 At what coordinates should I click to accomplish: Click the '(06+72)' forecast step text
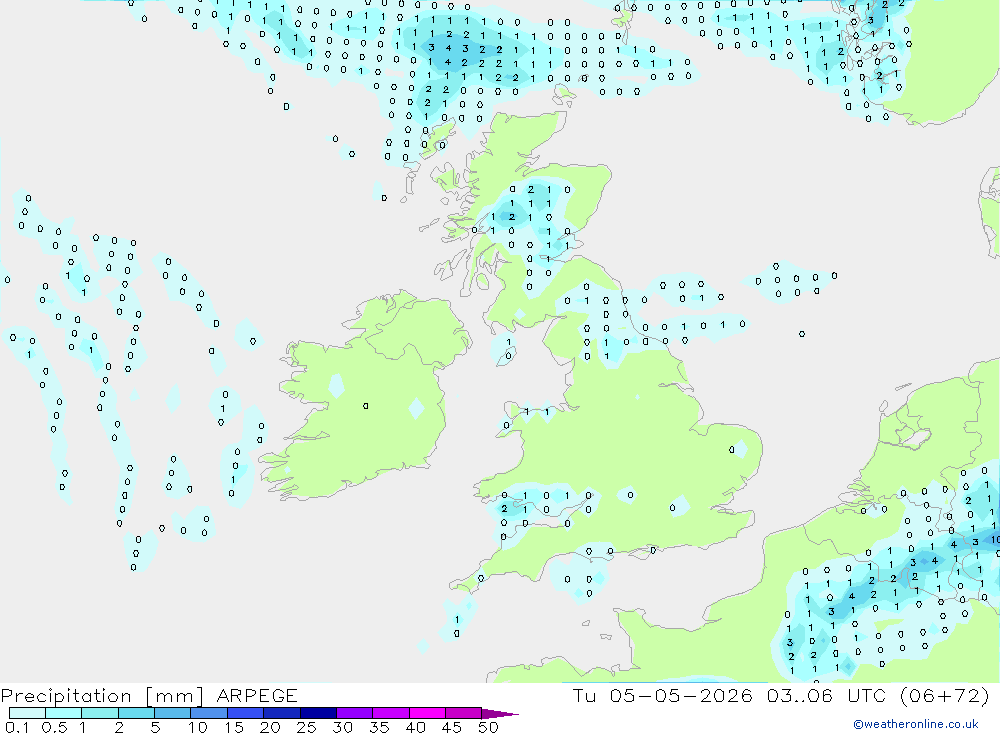point(945,695)
